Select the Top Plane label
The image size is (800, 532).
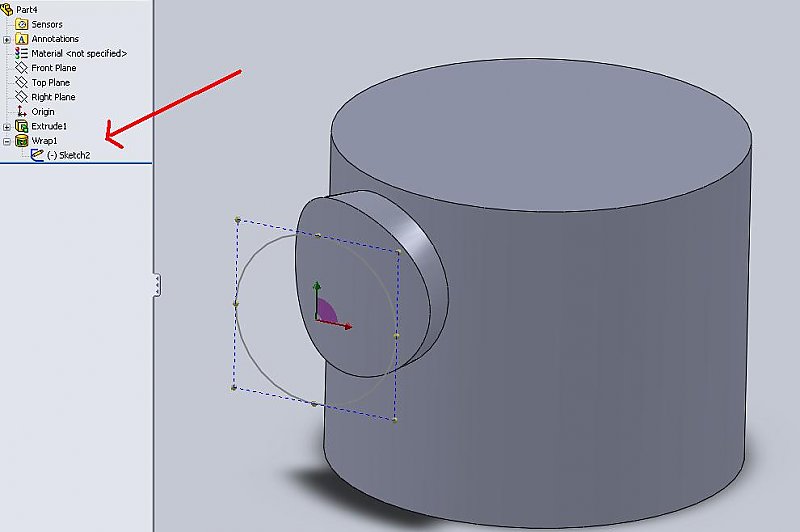[x=51, y=82]
